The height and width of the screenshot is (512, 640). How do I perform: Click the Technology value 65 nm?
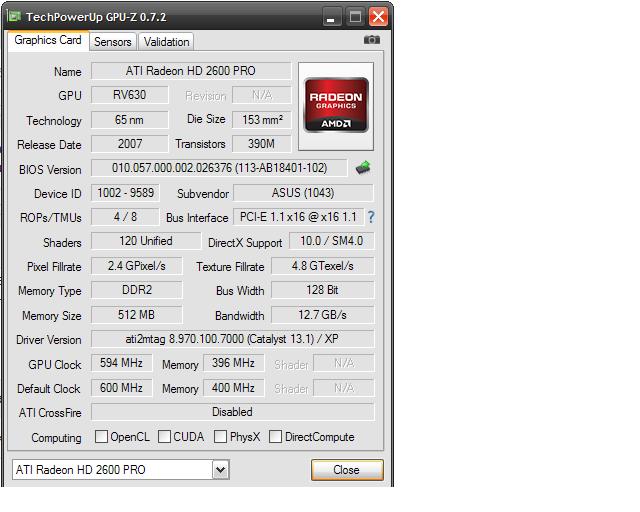pos(130,120)
